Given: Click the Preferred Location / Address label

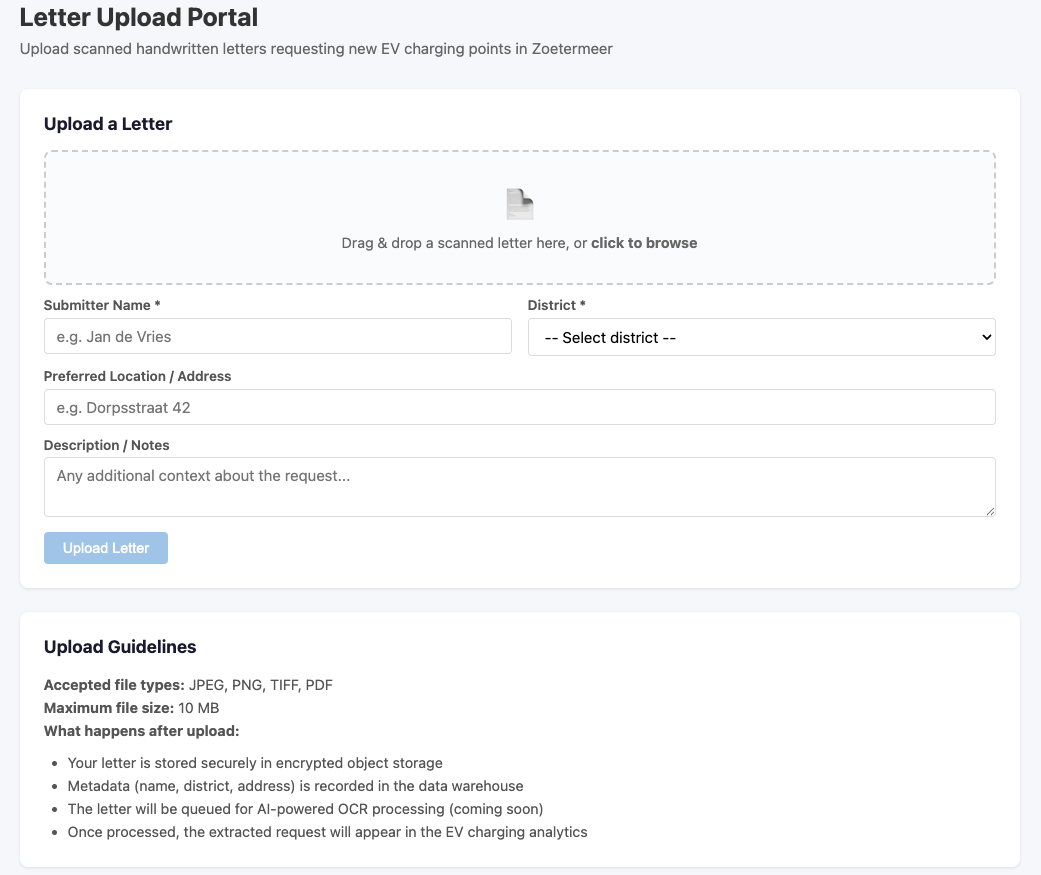Looking at the screenshot, I should coord(137,376).
